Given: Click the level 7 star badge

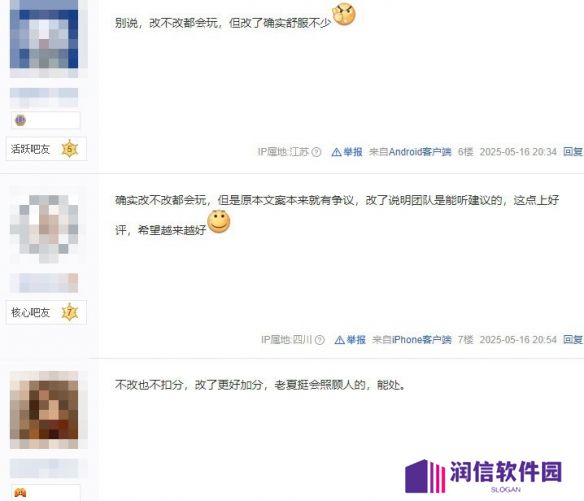Looking at the screenshot, I should pos(70,312).
